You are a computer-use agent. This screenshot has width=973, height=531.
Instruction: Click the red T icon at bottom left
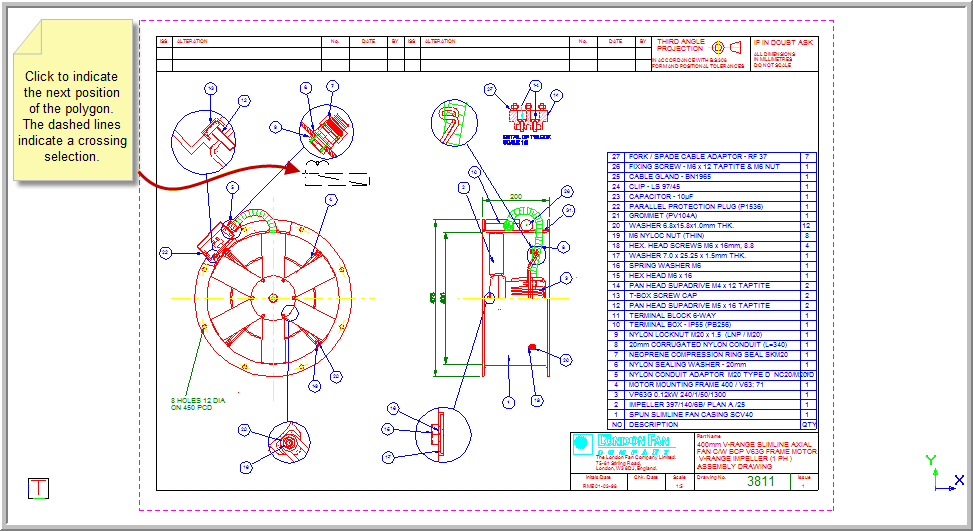pyautogui.click(x=39, y=488)
